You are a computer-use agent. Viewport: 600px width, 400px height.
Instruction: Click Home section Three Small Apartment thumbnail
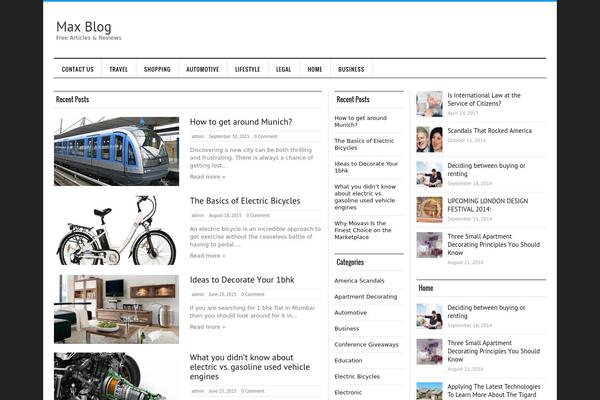tap(429, 352)
